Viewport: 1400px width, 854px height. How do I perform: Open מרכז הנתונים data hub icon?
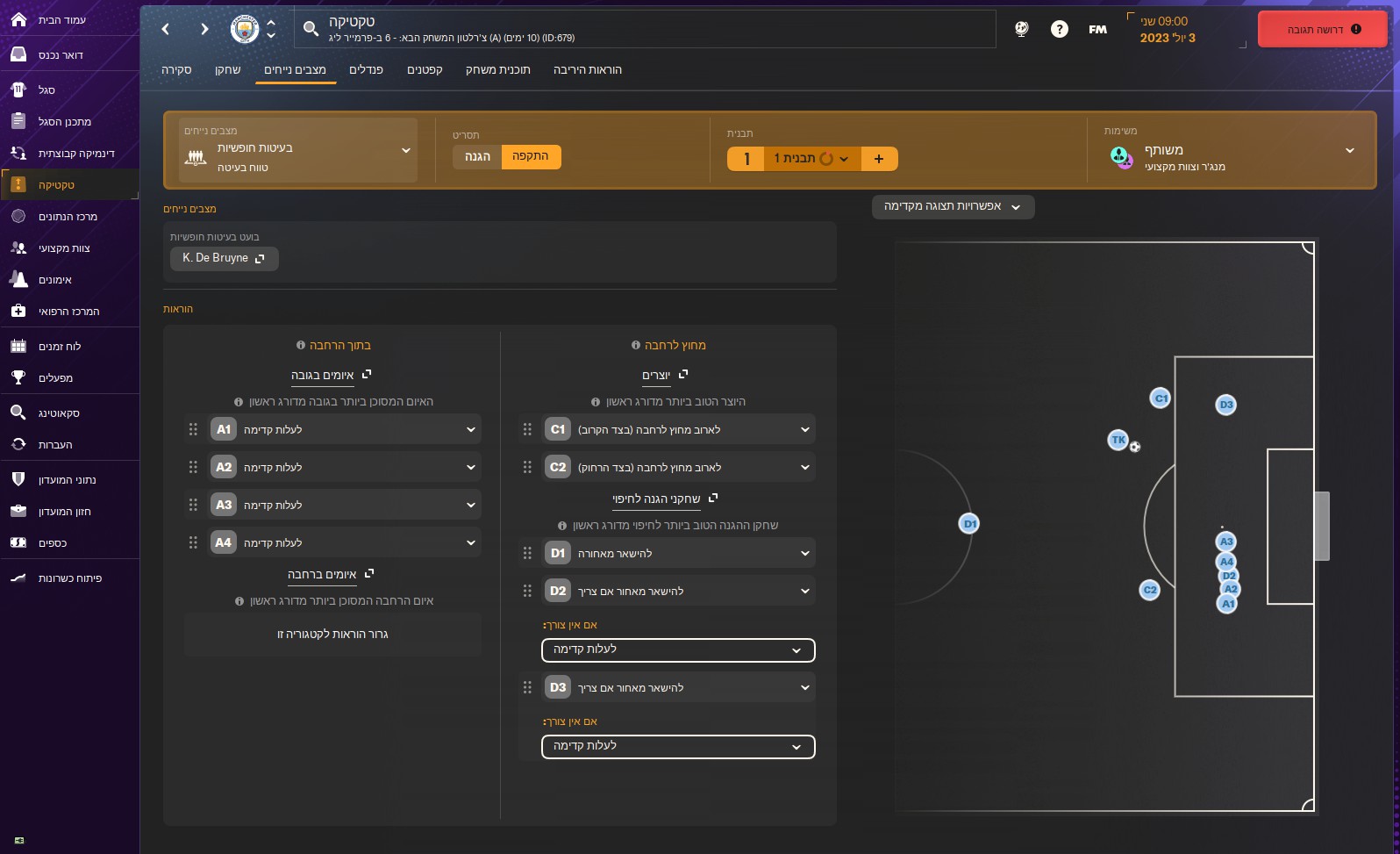click(18, 216)
